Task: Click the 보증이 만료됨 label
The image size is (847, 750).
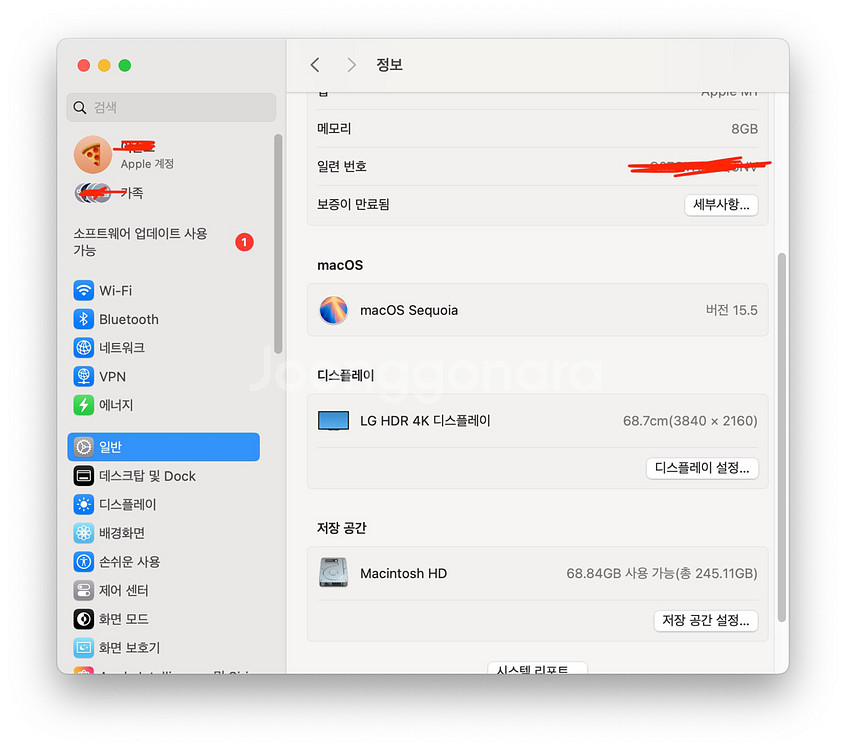Action: click(353, 204)
